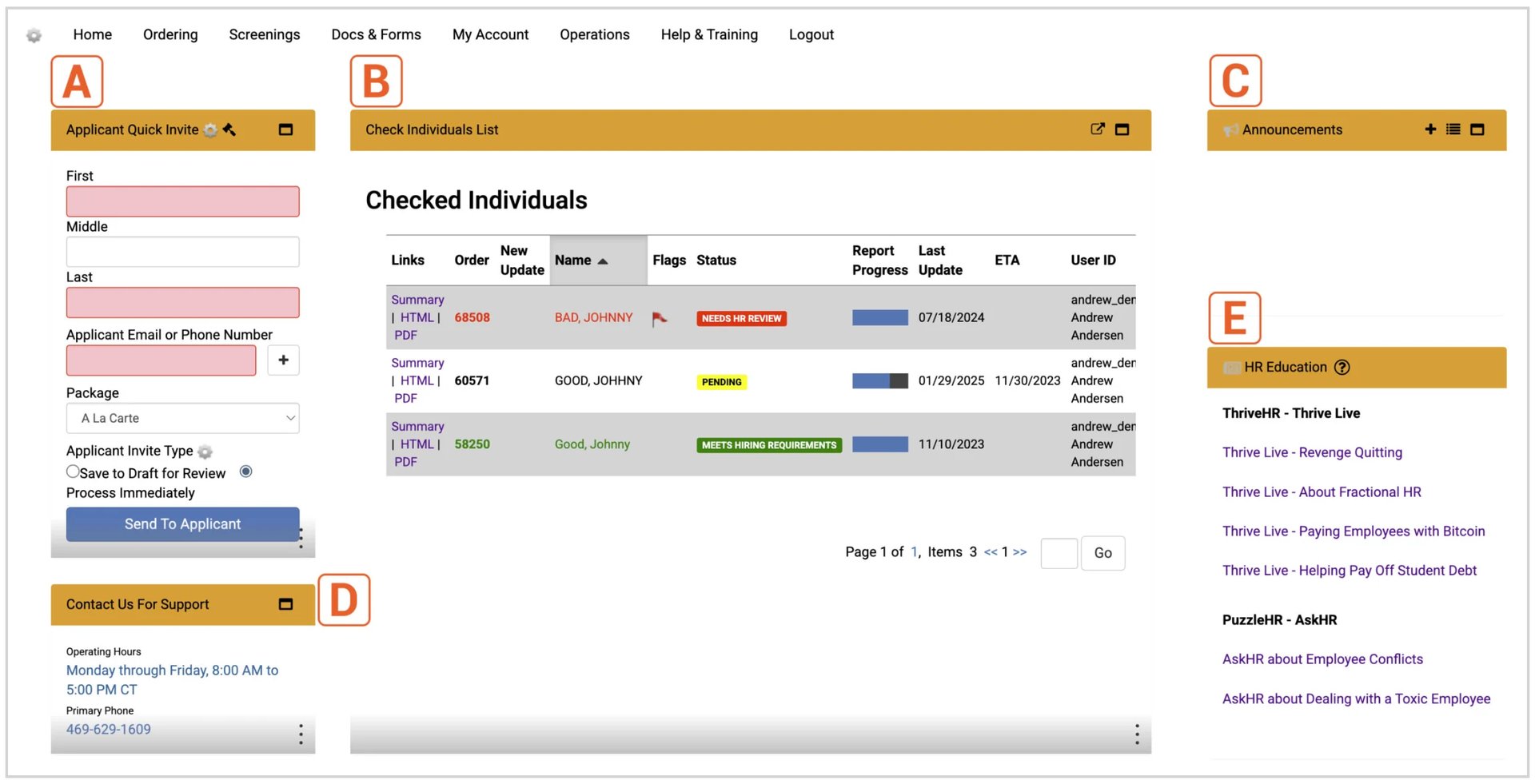
Task: Click the Applicant Email or Phone Number field
Action: [161, 360]
